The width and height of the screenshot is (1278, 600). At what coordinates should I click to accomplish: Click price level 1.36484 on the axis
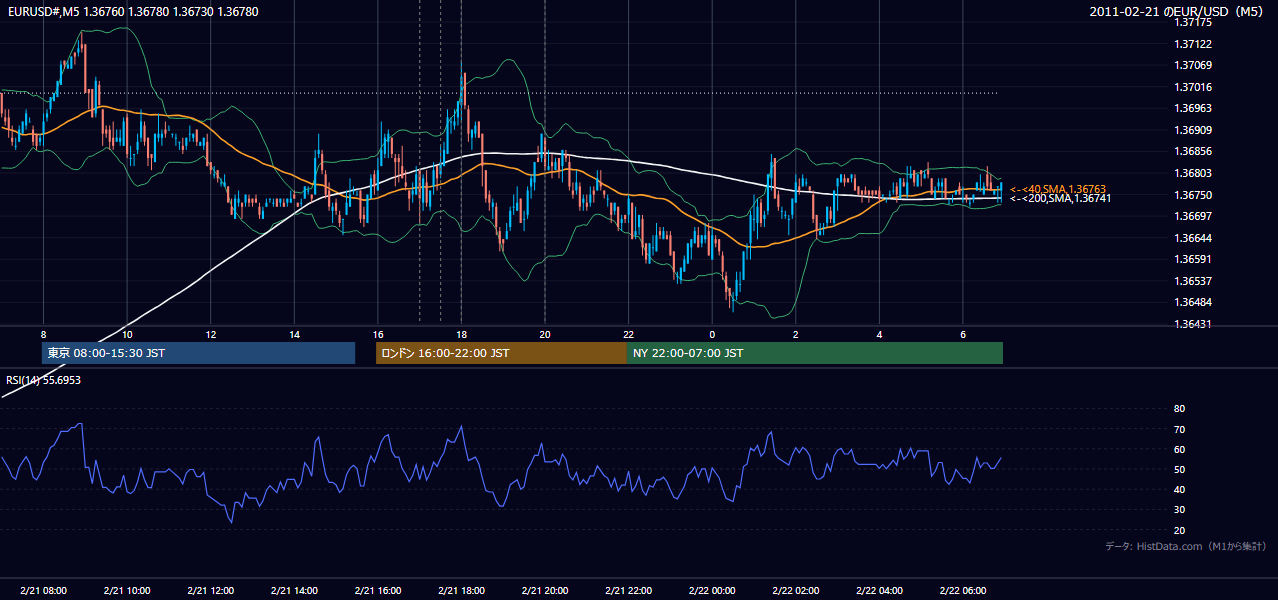(1192, 302)
